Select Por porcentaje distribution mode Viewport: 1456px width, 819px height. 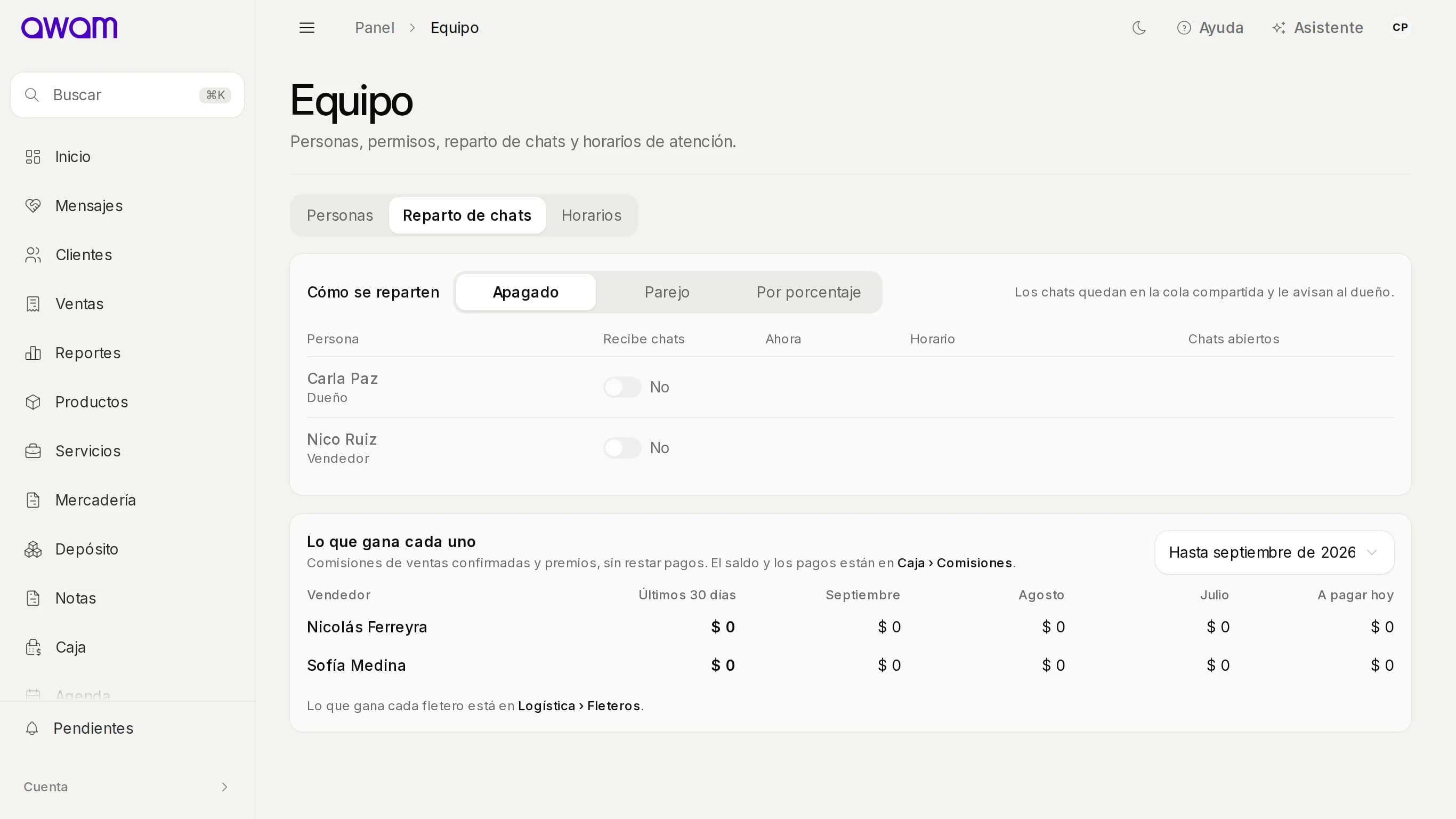coord(808,292)
